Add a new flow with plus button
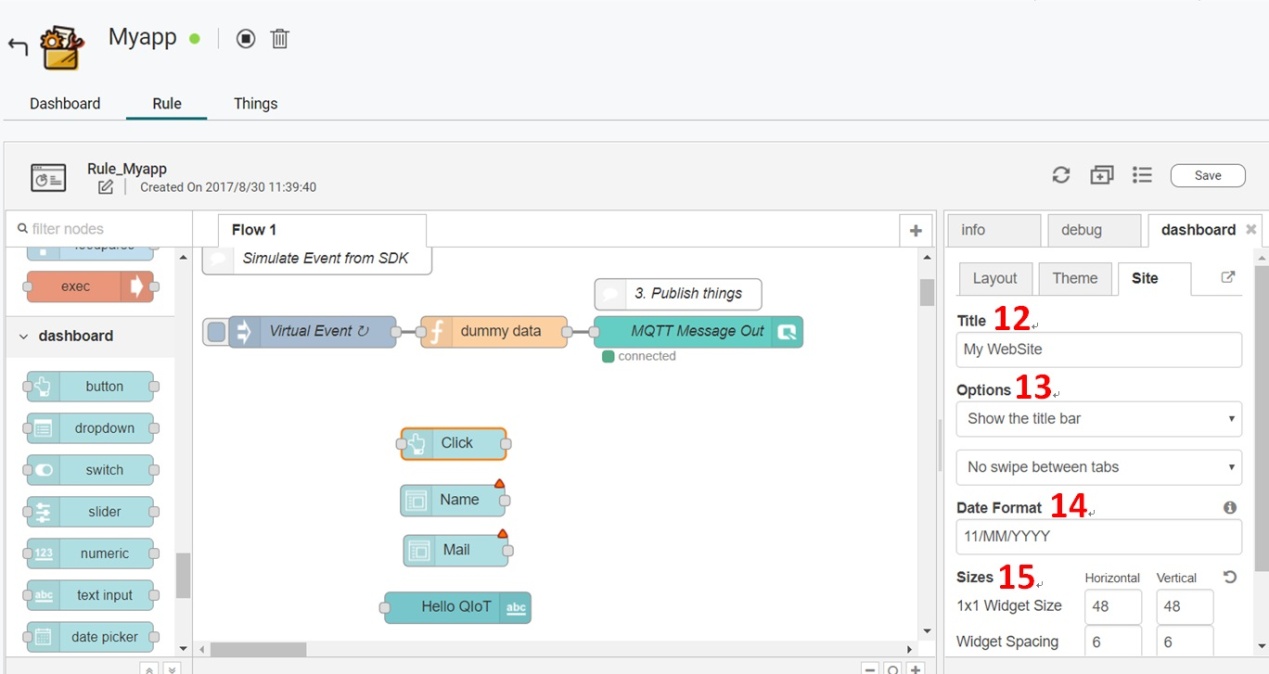Image resolution: width=1269 pixels, height=674 pixels. tap(915, 231)
